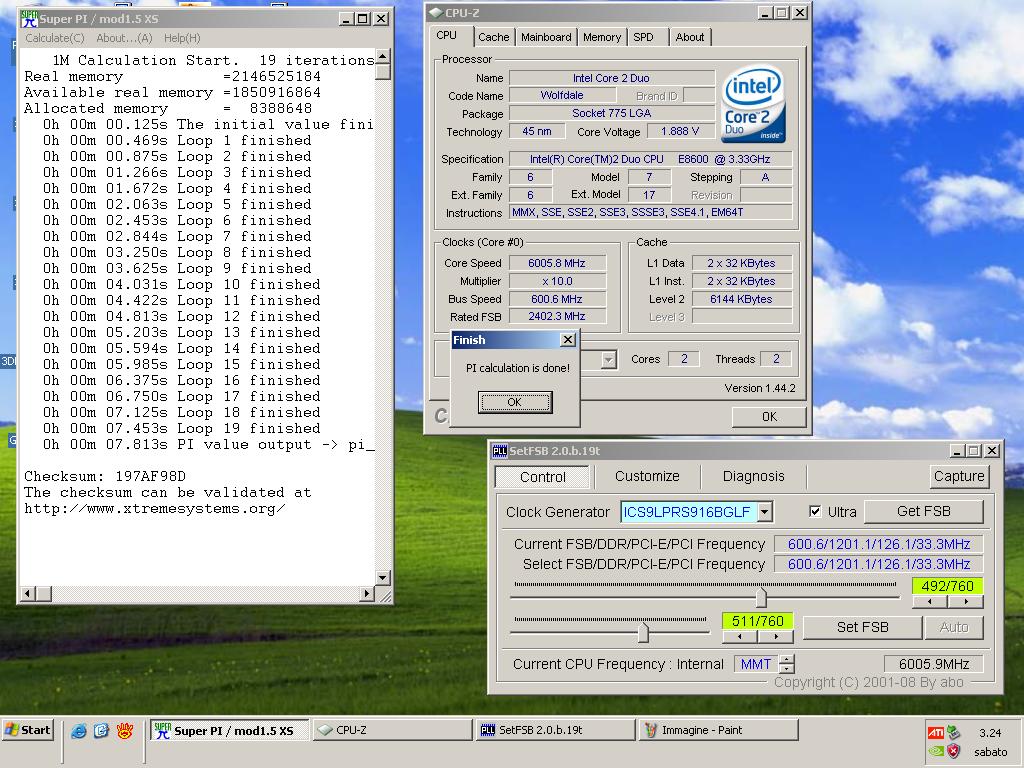
Task: Step the 511/760 value left
Action: 739,637
